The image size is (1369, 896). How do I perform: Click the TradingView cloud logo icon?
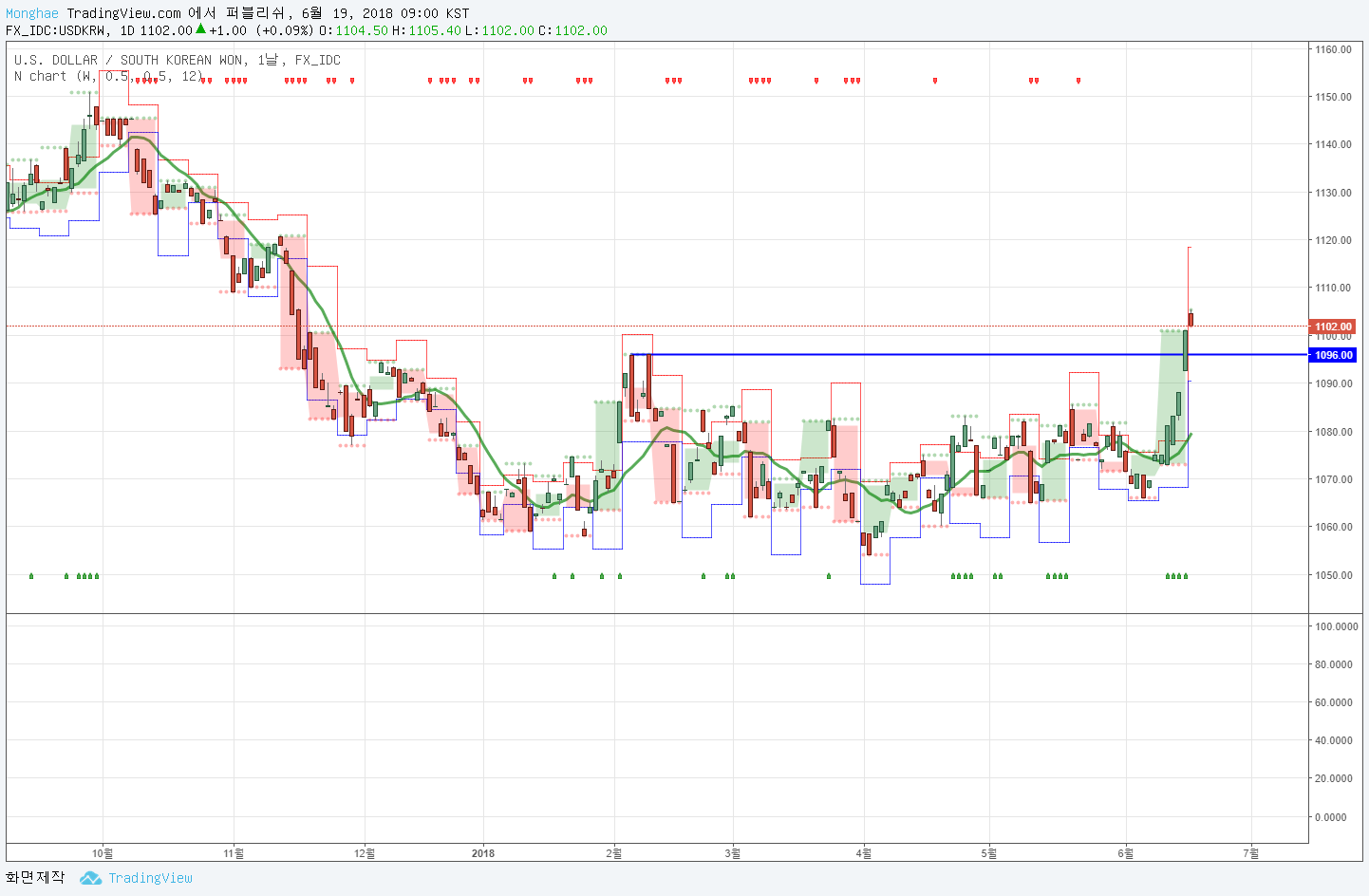(x=91, y=878)
